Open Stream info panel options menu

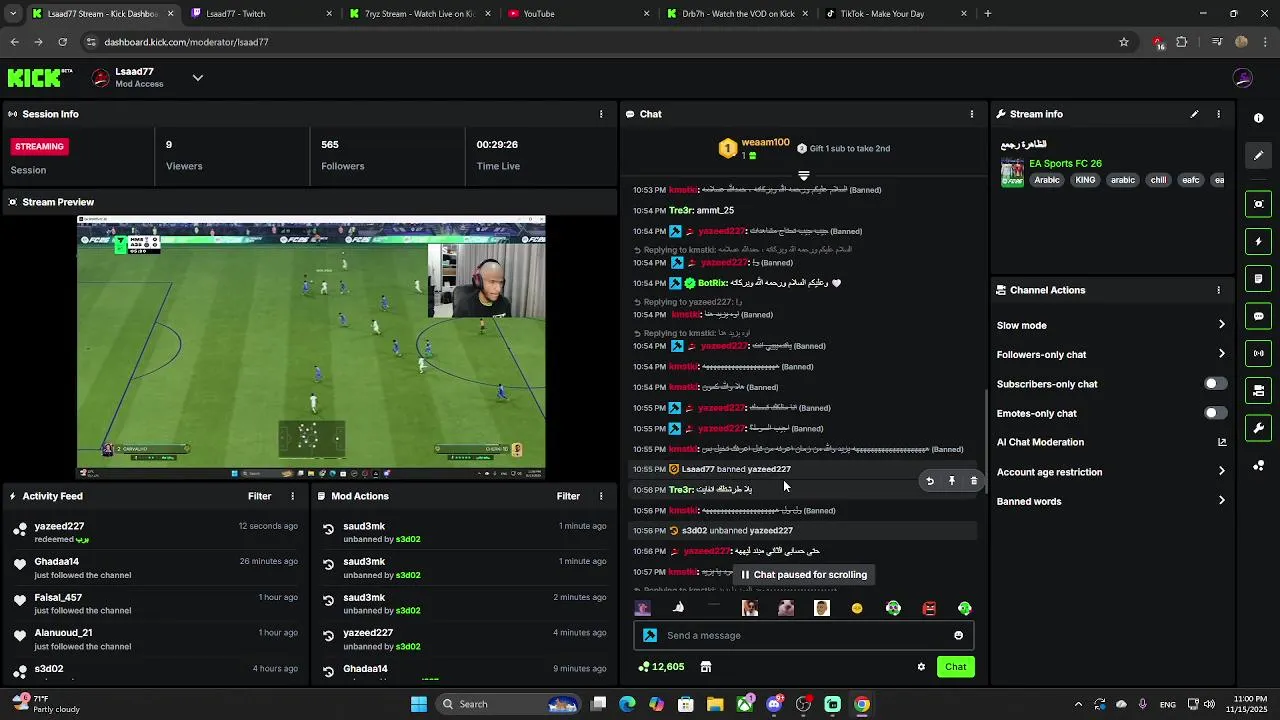(1218, 114)
